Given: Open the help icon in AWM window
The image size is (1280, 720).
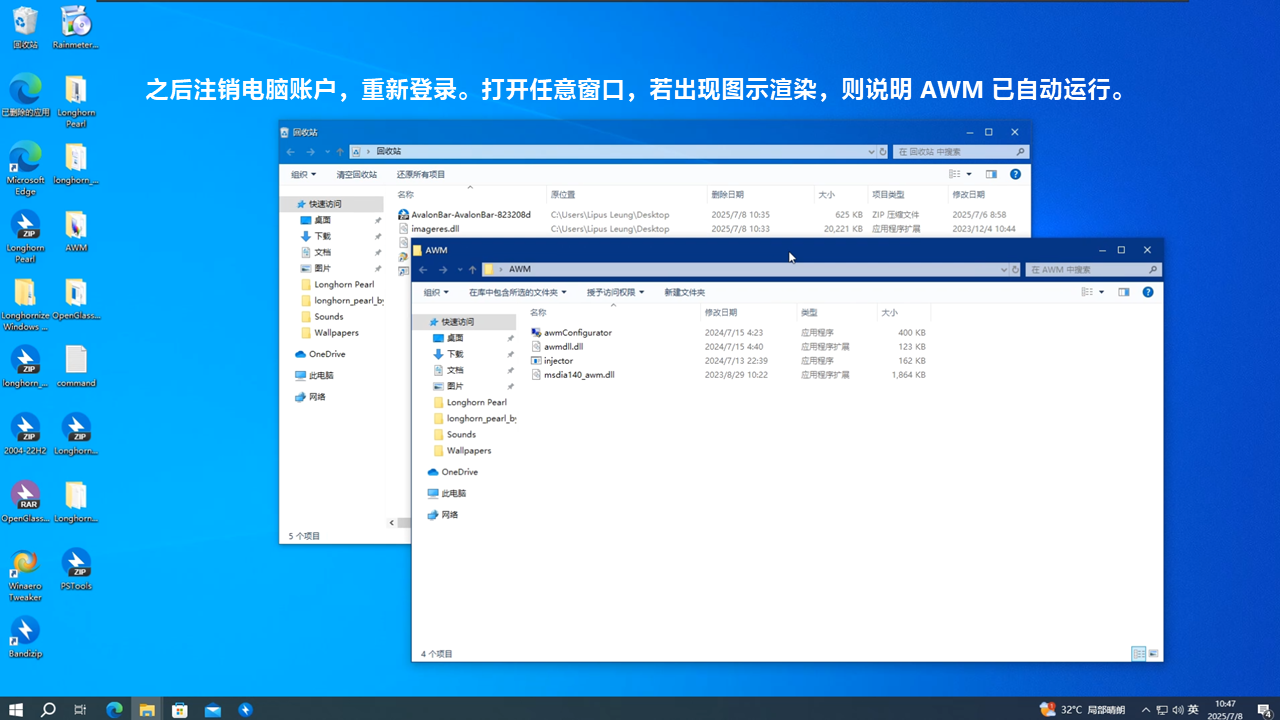Looking at the screenshot, I should (x=1148, y=292).
